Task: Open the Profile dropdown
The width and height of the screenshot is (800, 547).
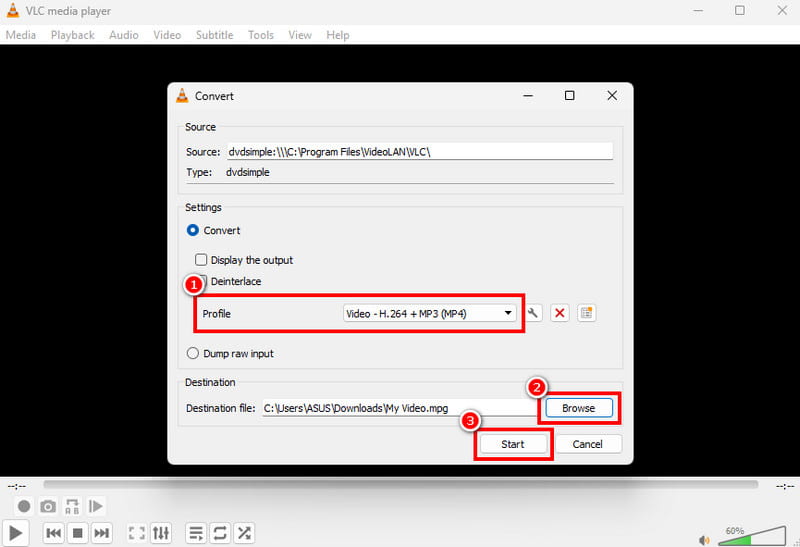Action: pos(430,313)
